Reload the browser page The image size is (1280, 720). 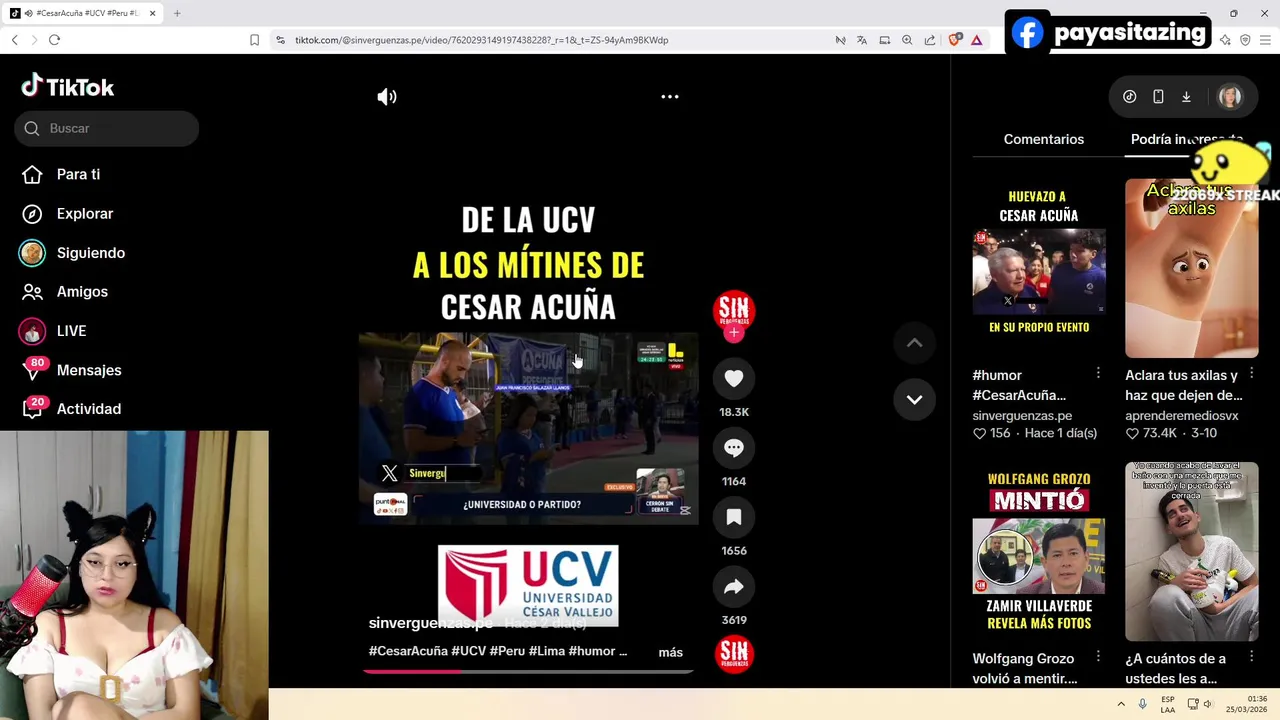[x=54, y=40]
